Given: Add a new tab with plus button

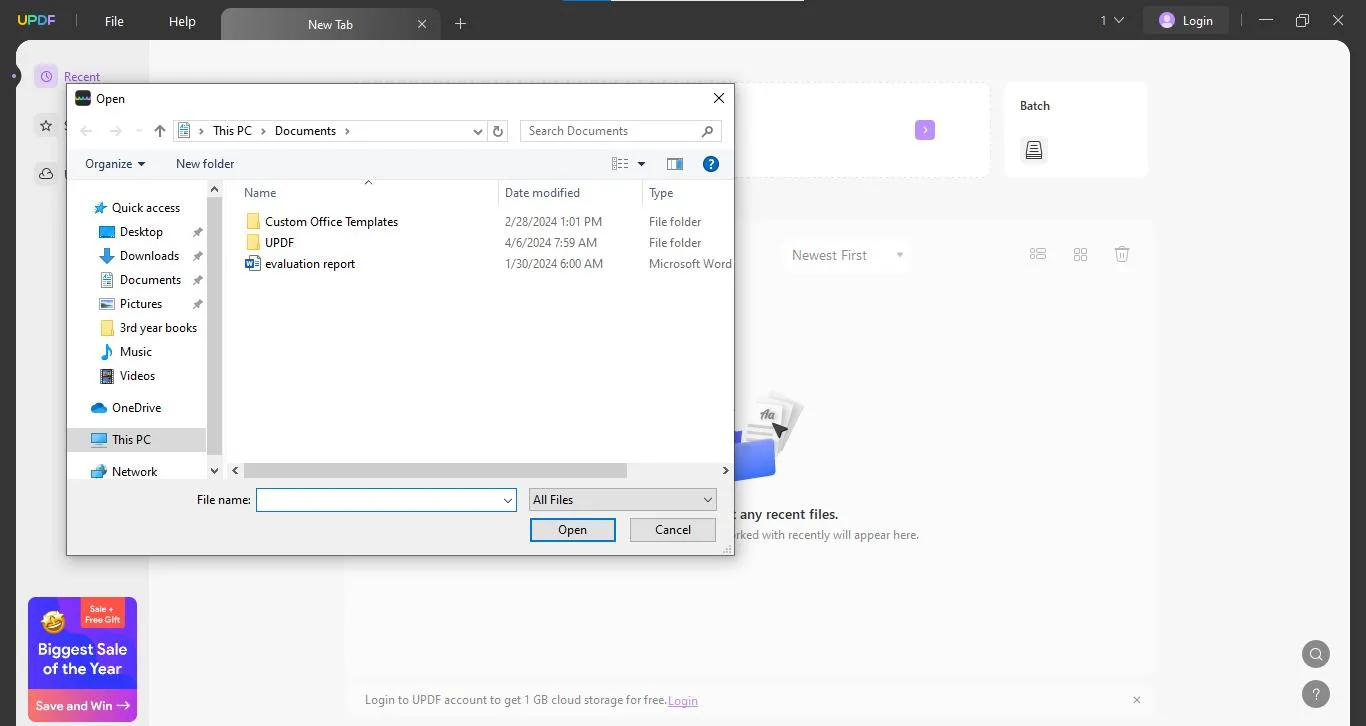Looking at the screenshot, I should [460, 23].
